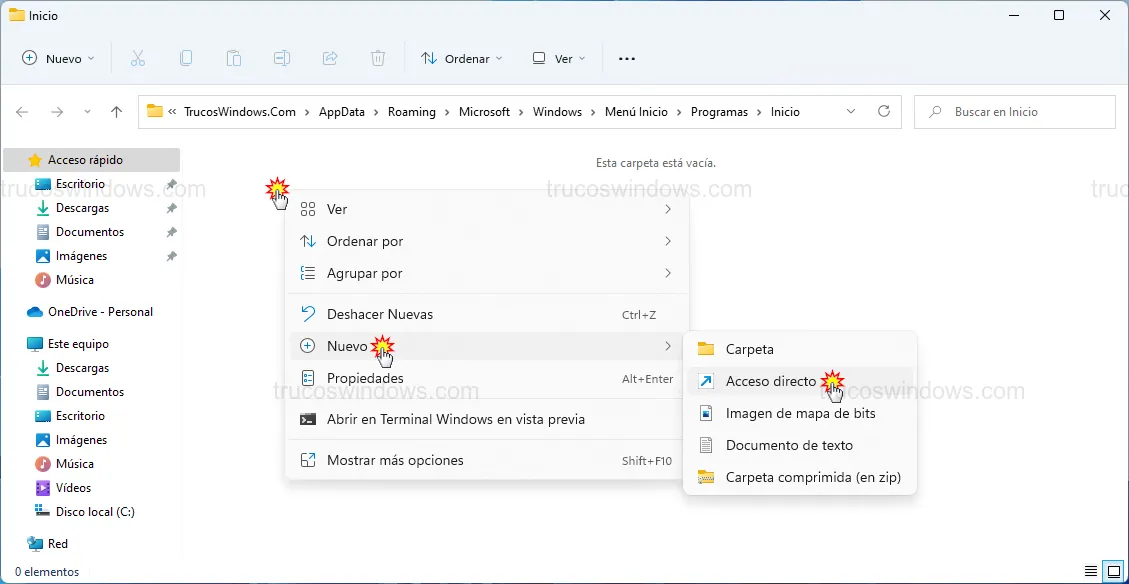
Task: Select Acceso directo from the submenu
Action: [771, 381]
